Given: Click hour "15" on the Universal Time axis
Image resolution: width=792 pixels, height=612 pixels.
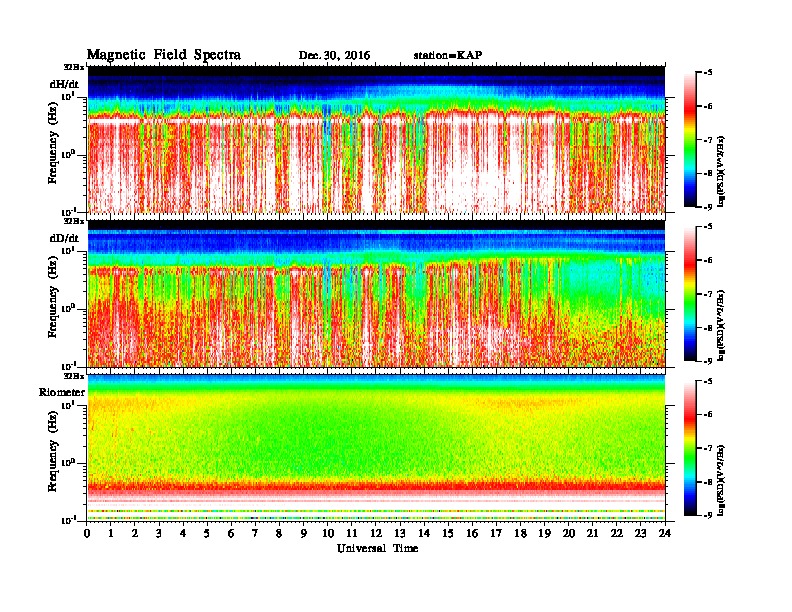Looking at the screenshot, I should [x=448, y=533].
